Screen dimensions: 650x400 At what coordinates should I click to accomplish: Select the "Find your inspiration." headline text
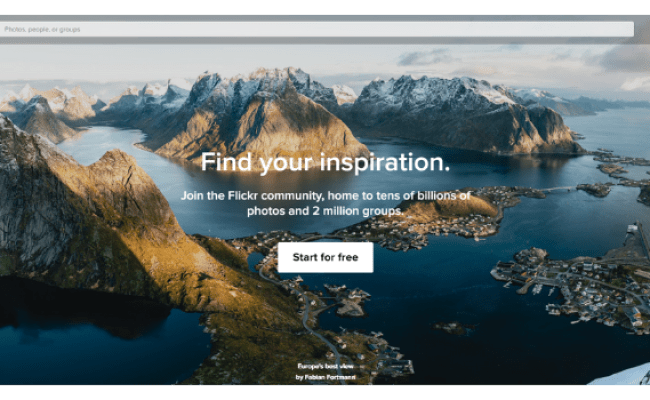click(325, 162)
